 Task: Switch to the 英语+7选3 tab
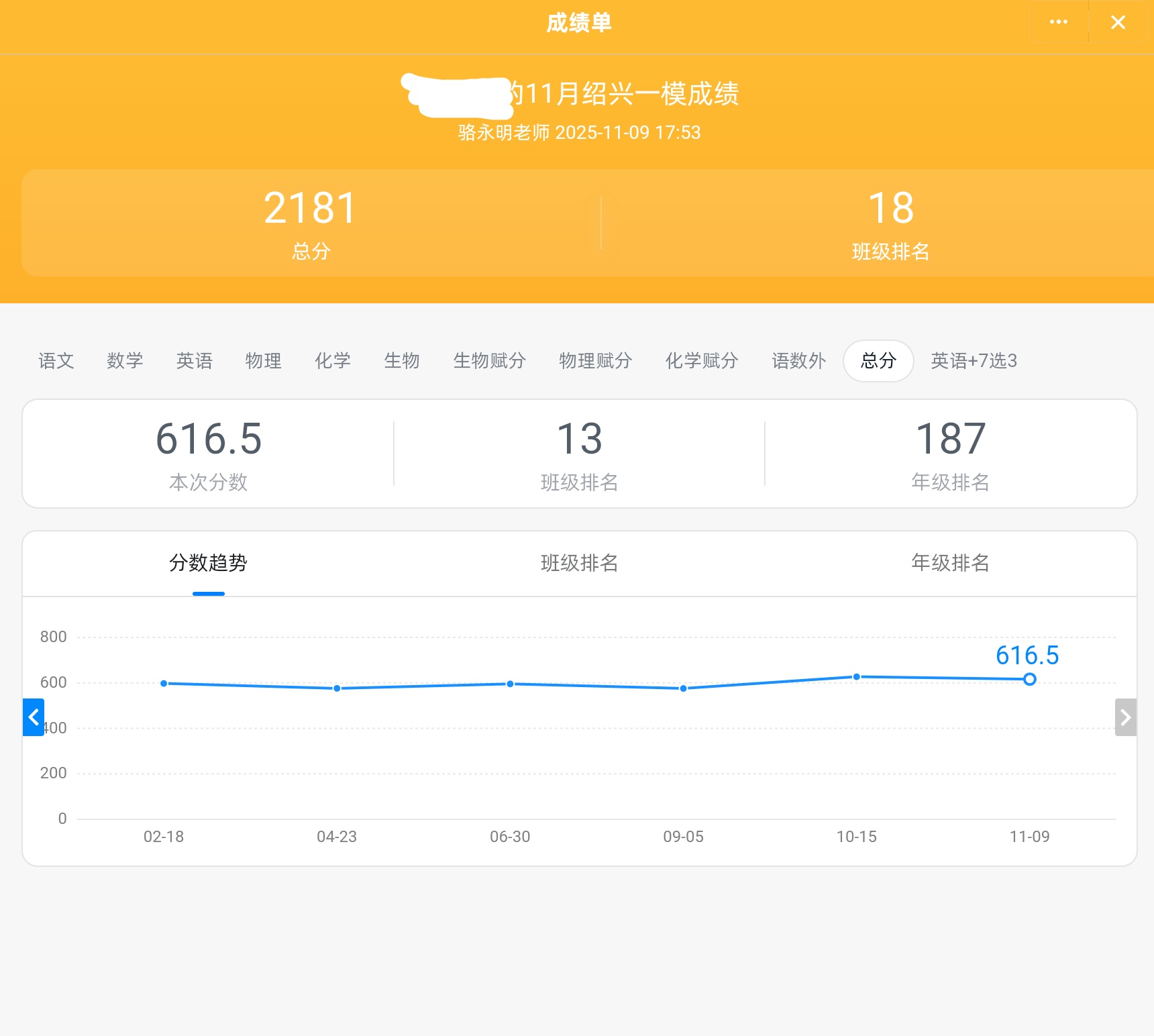(x=974, y=361)
